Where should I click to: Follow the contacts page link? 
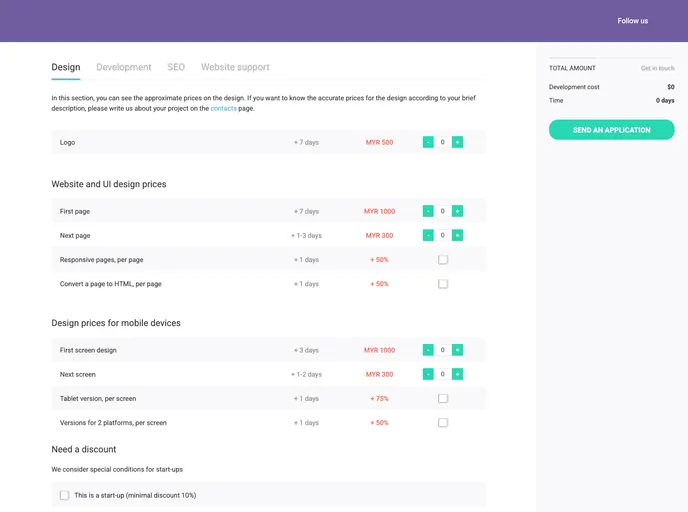click(x=223, y=108)
